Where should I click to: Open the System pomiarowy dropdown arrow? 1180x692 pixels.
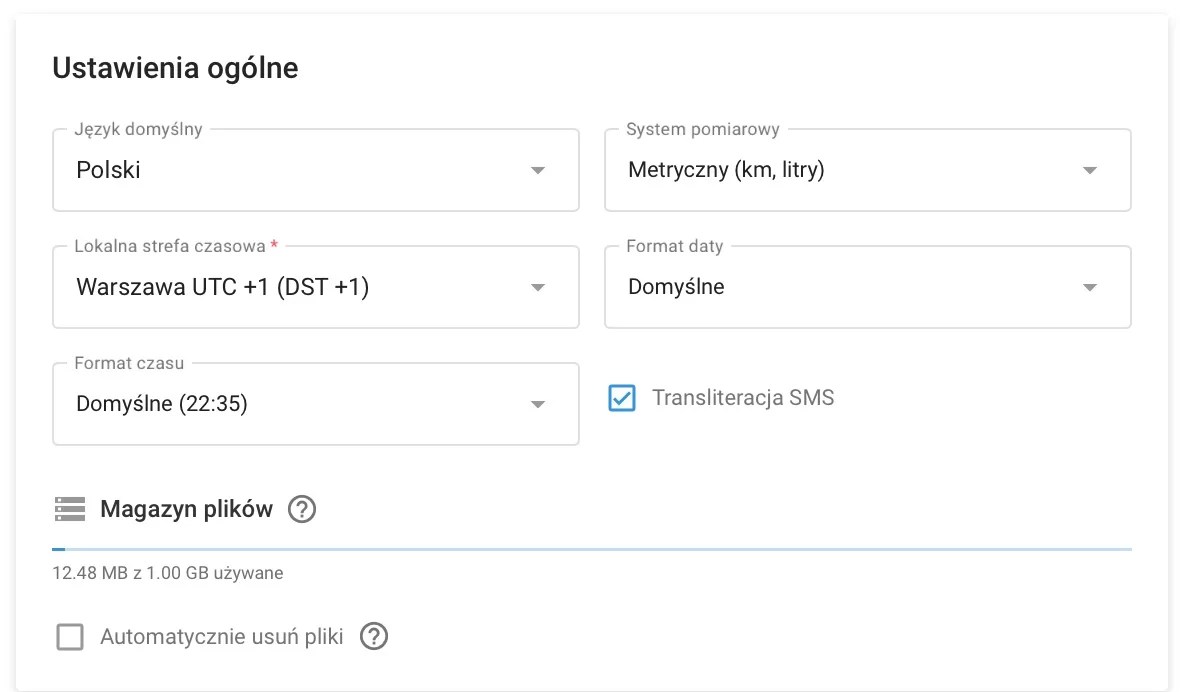(1090, 171)
